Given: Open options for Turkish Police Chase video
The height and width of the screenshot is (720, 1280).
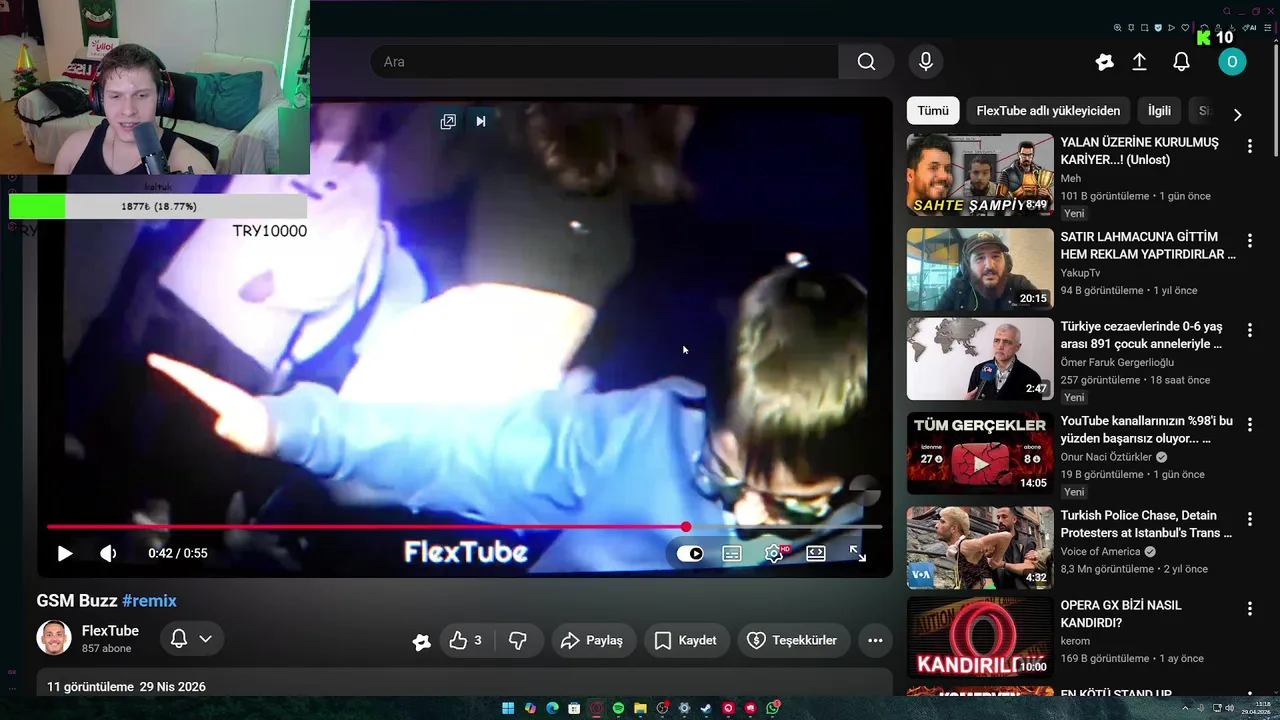Looking at the screenshot, I should pyautogui.click(x=1249, y=519).
